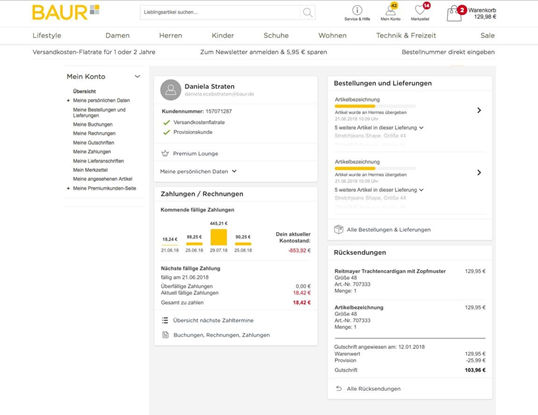538x415 pixels.
Task: Open second delivery details arrow
Action: pyautogui.click(x=479, y=172)
